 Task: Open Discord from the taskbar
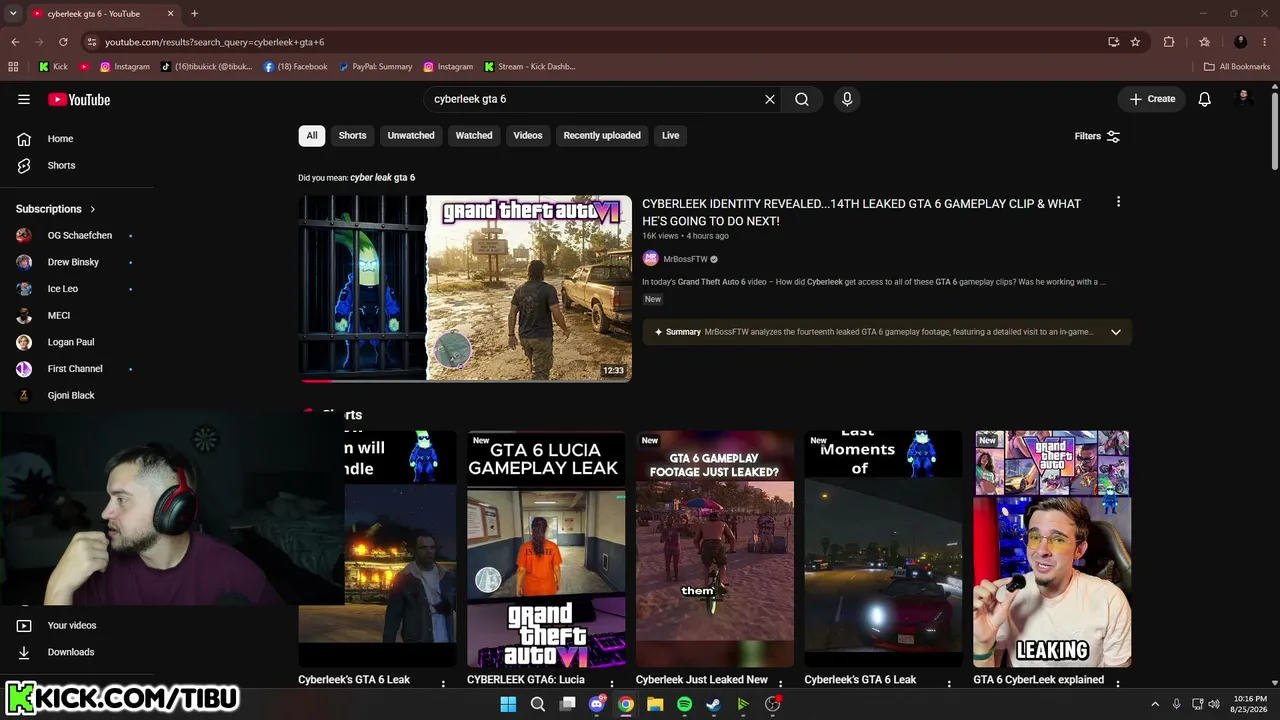[597, 704]
